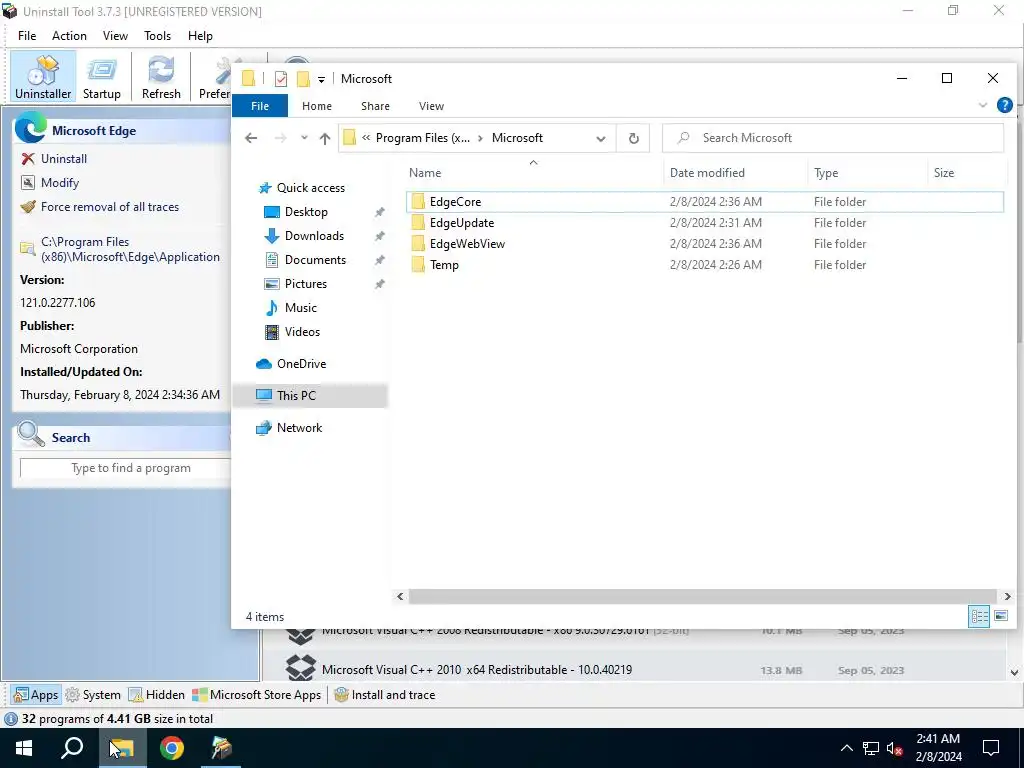The width and height of the screenshot is (1024, 768).
Task: Select the EdgeUpdate folder
Action: coord(704,223)
